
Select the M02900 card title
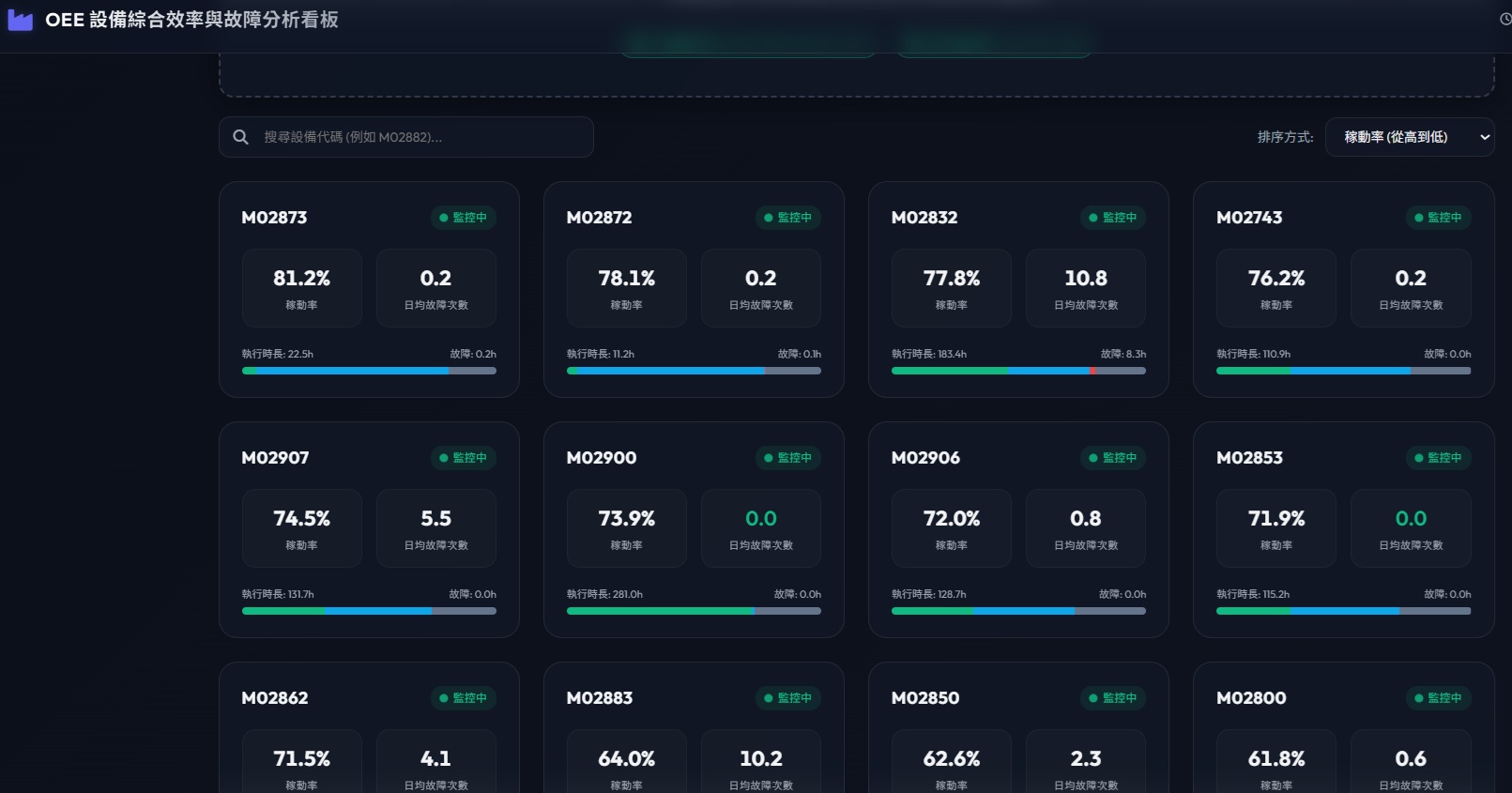[x=602, y=458]
